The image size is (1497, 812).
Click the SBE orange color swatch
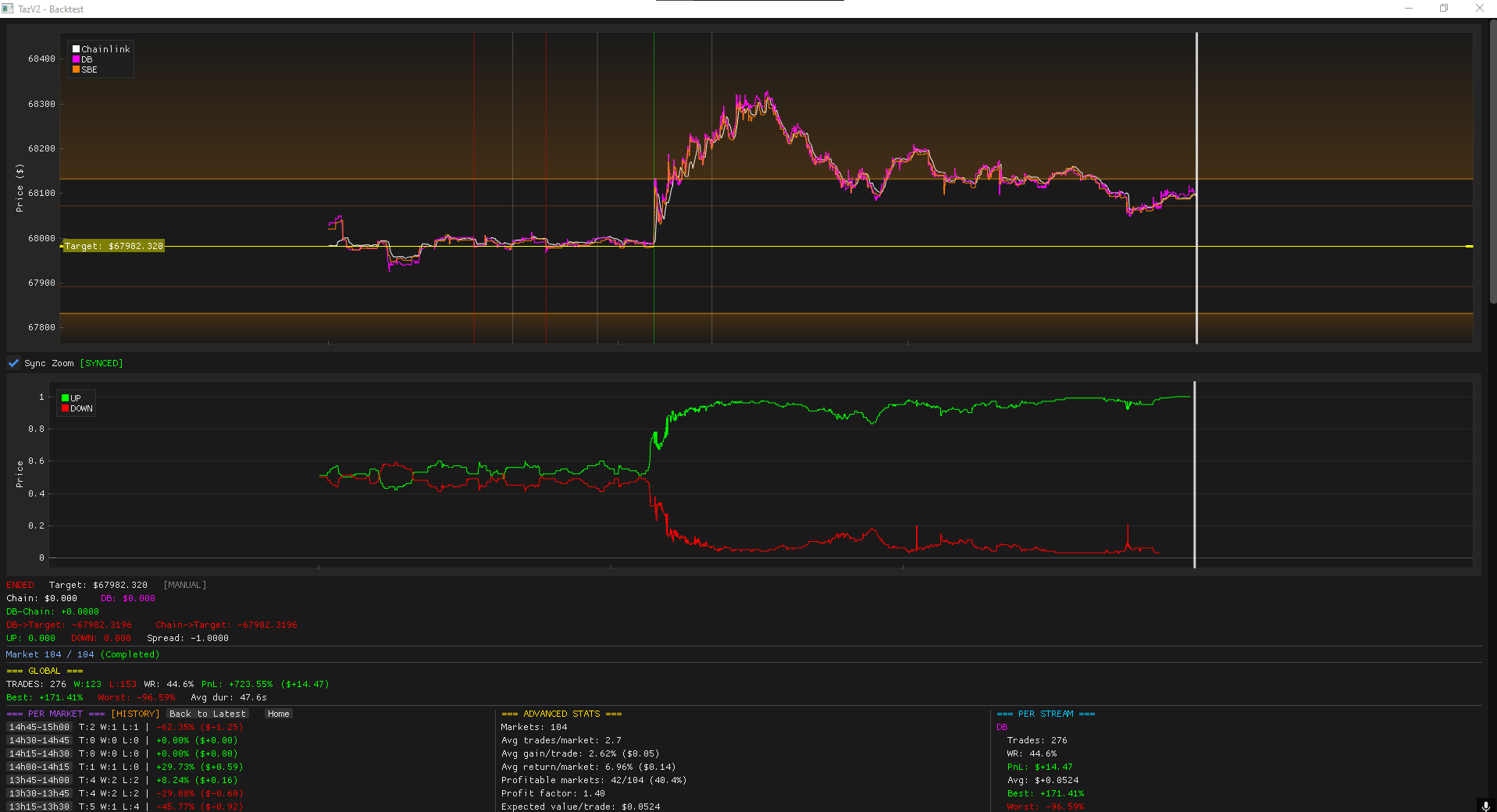(x=77, y=69)
